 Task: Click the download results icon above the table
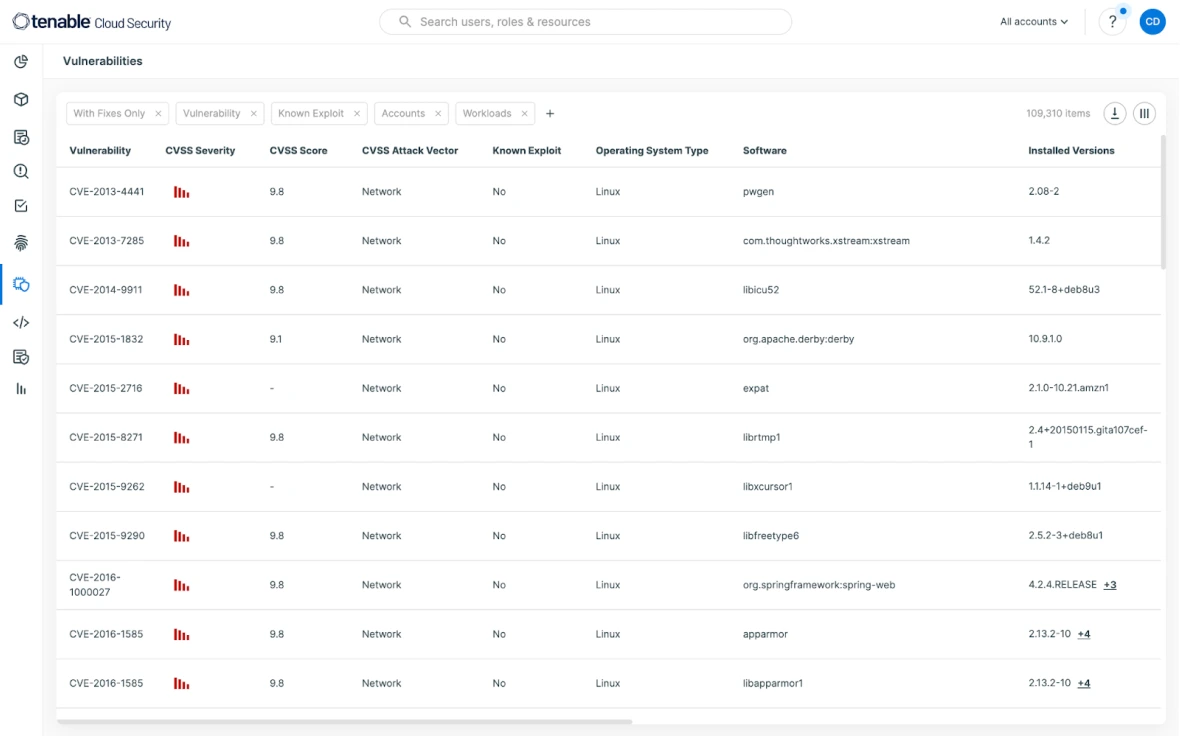click(1115, 113)
